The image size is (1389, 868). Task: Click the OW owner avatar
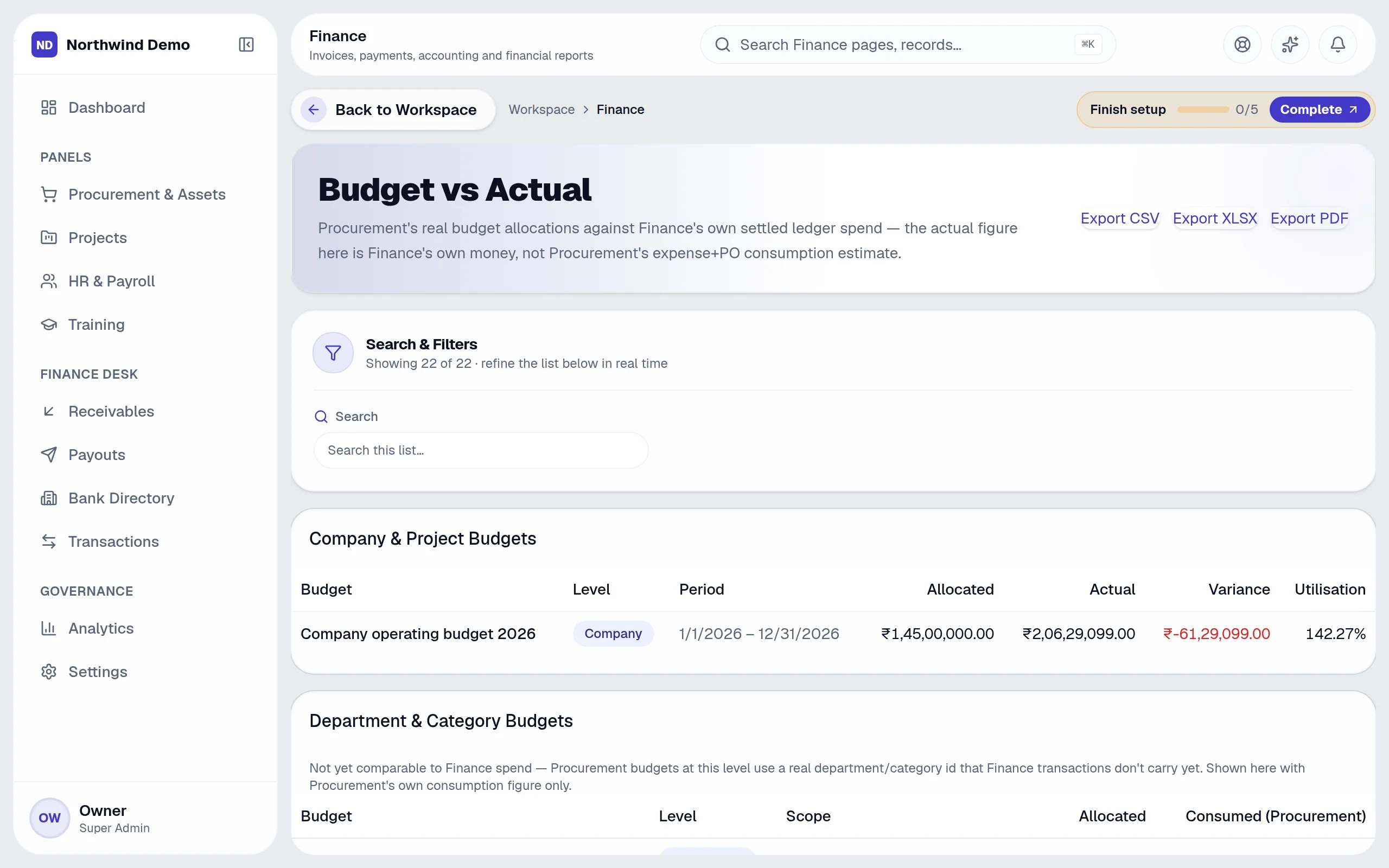tap(49, 818)
